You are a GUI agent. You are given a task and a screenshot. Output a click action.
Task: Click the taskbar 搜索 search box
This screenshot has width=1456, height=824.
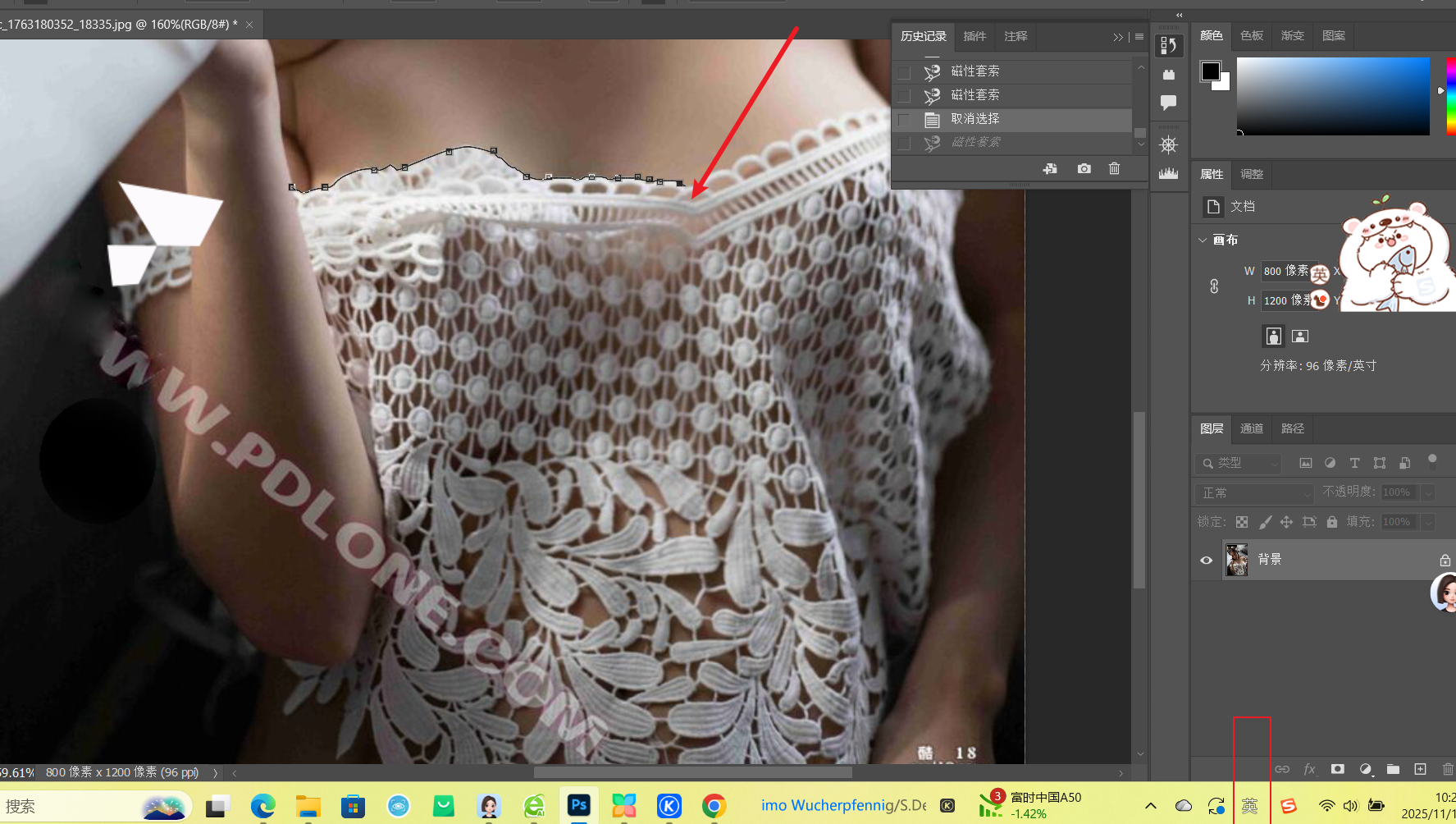[x=96, y=806]
